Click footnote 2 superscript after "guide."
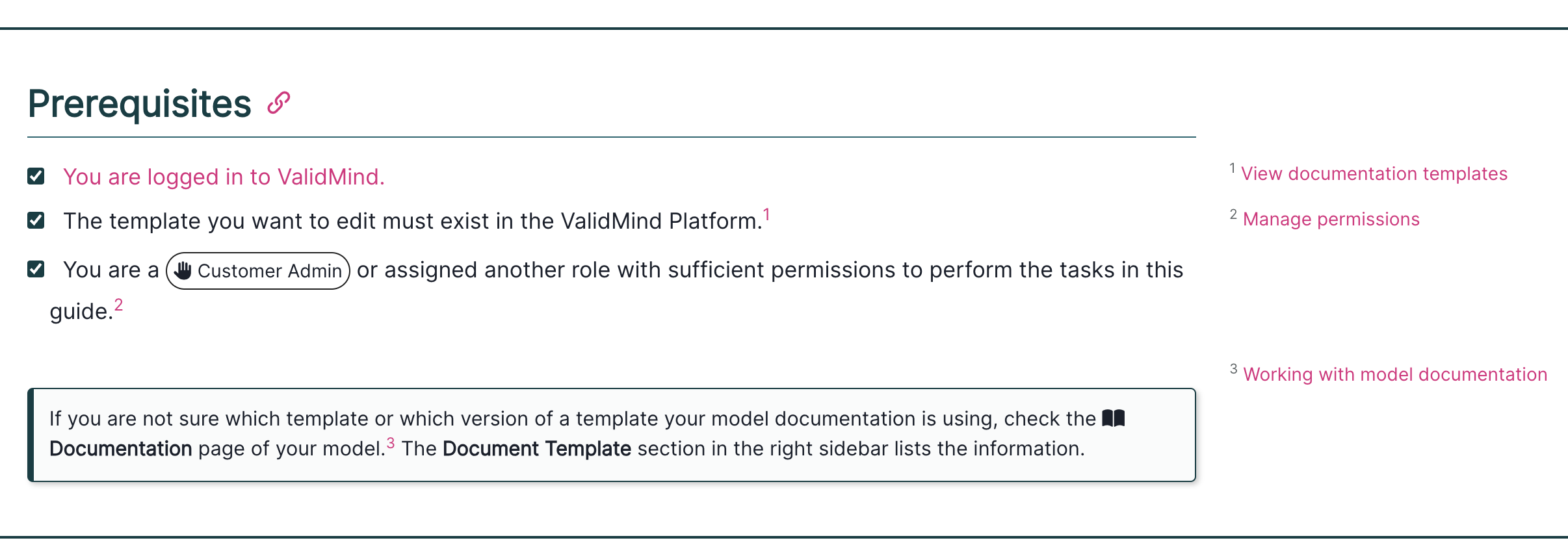Screen dimensions: 1568x560 (118, 305)
